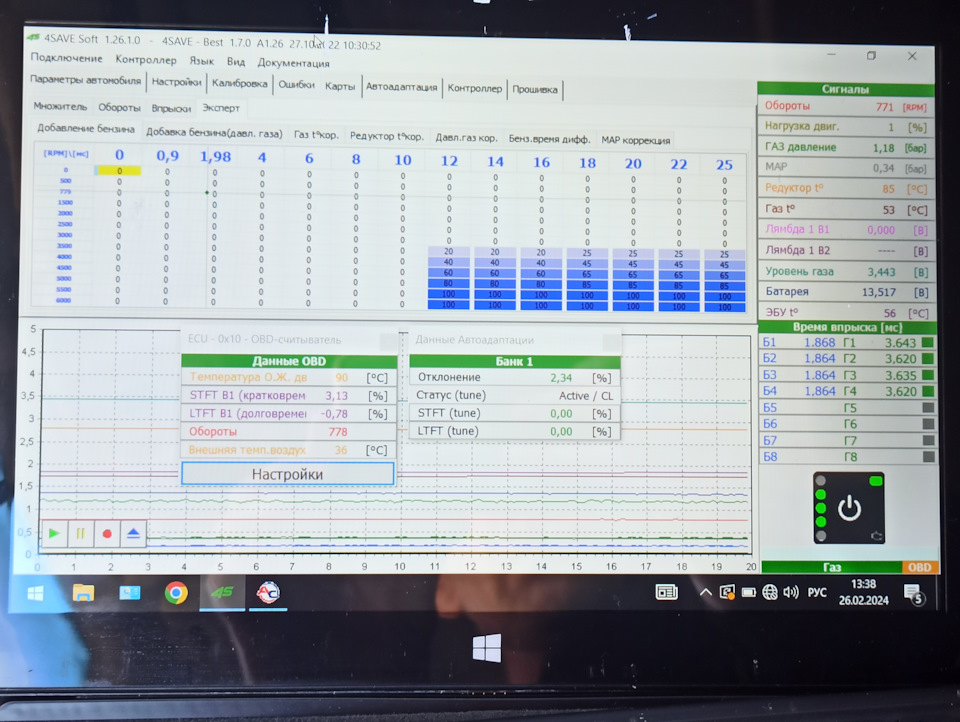The image size is (960, 722).
Task: Toggle the Г6 injector gray indicator
Action: coord(928,424)
